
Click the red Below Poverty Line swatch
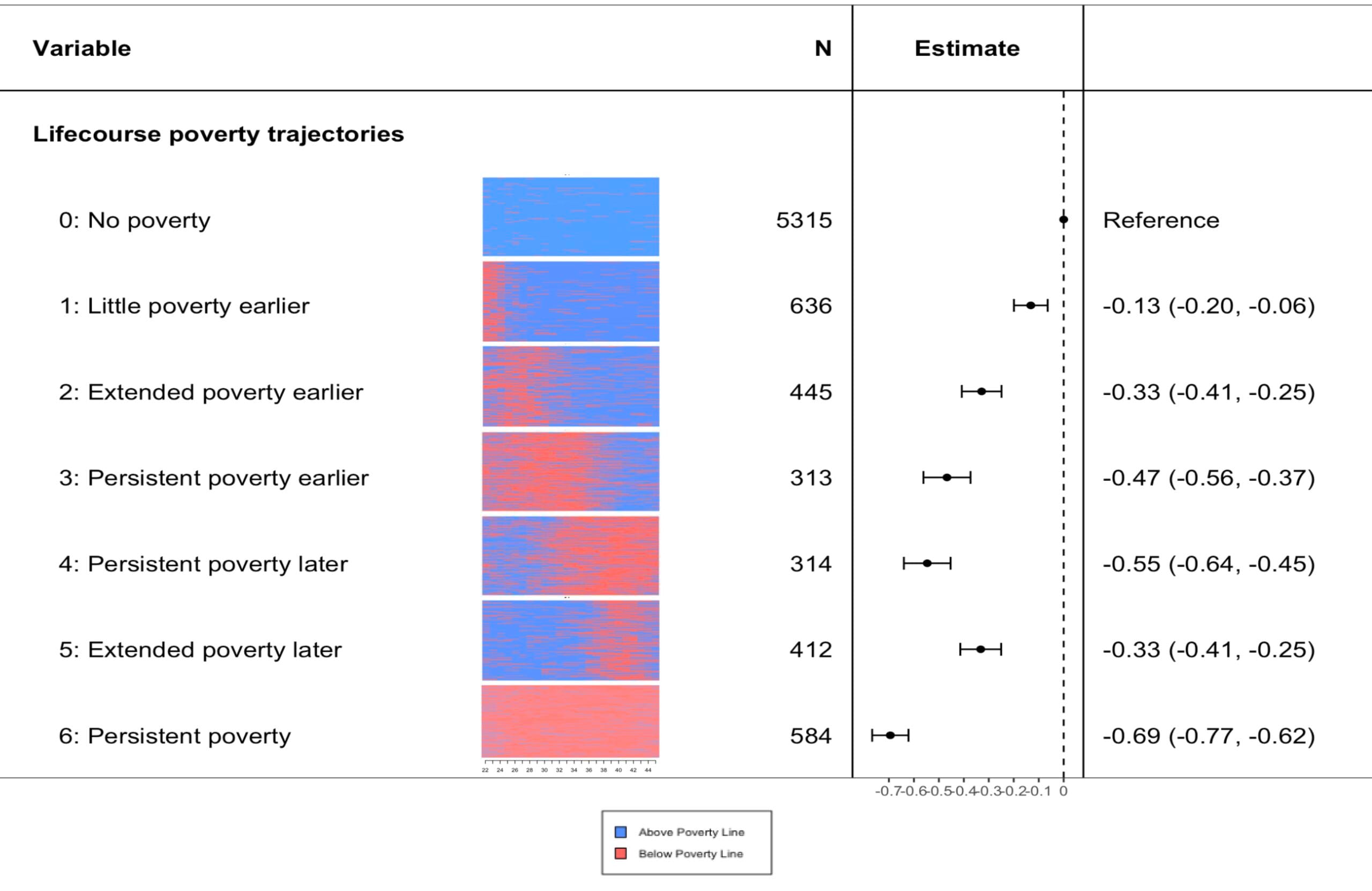621,853
